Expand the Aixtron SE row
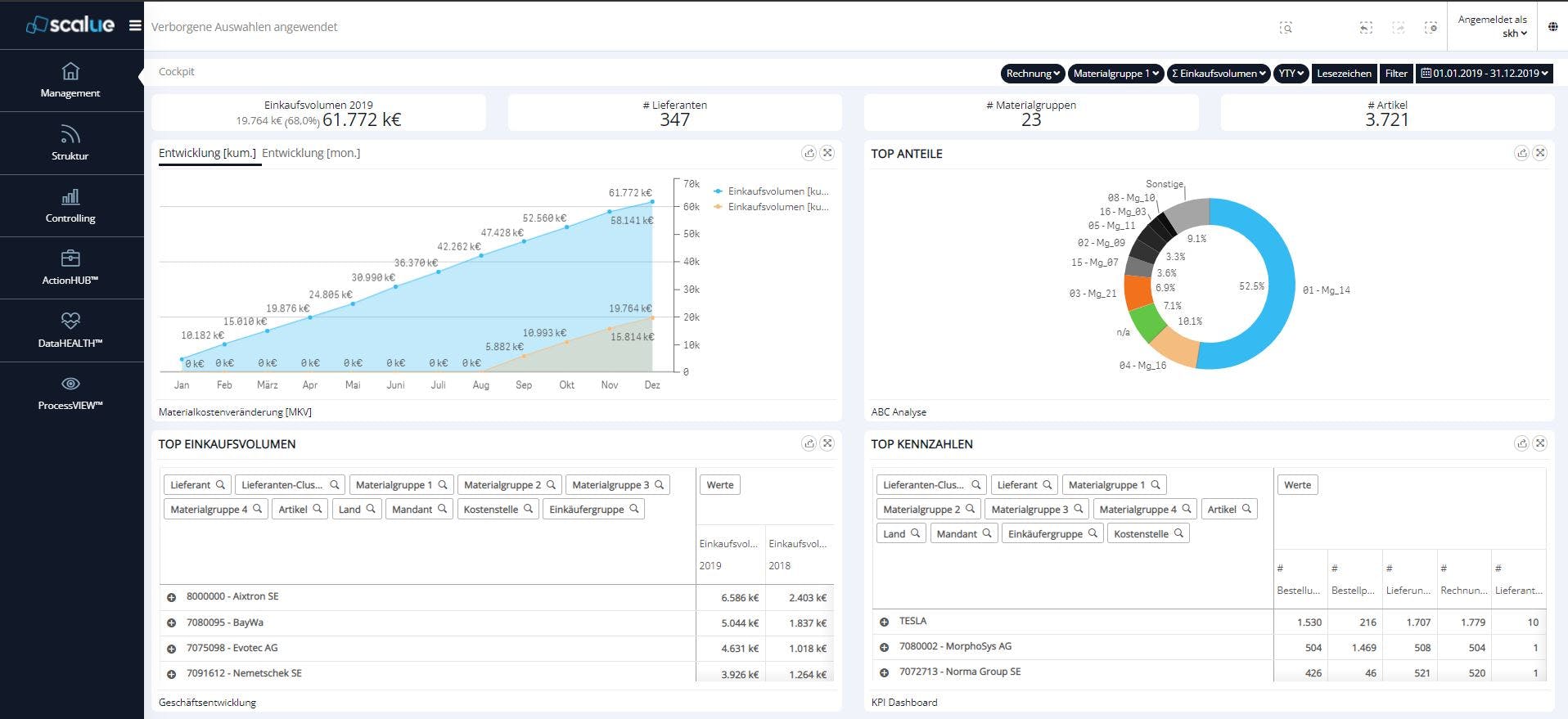Viewport: 1568px width, 719px height. tap(172, 598)
